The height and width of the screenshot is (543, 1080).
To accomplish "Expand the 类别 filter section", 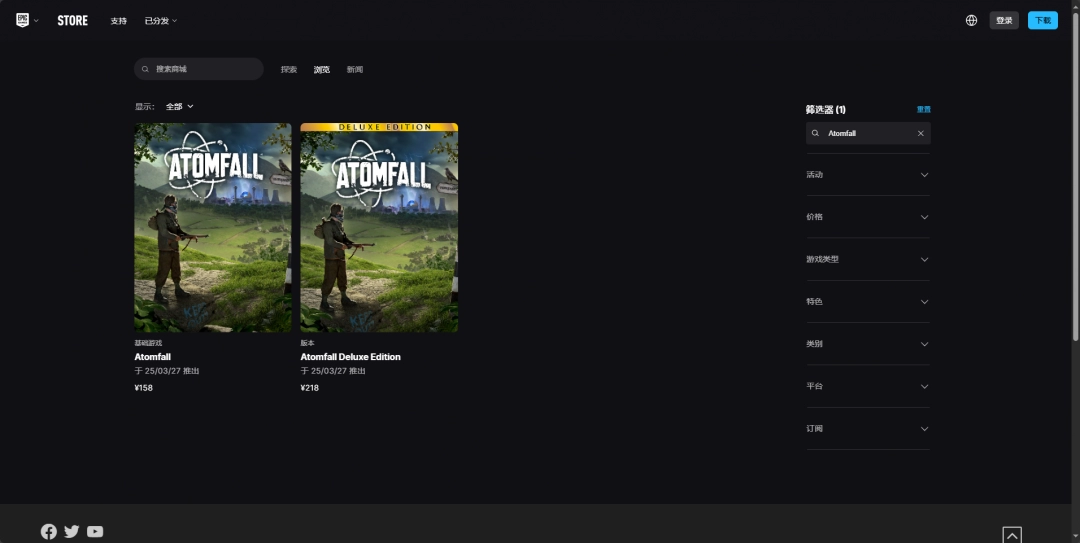I will pyautogui.click(x=868, y=344).
